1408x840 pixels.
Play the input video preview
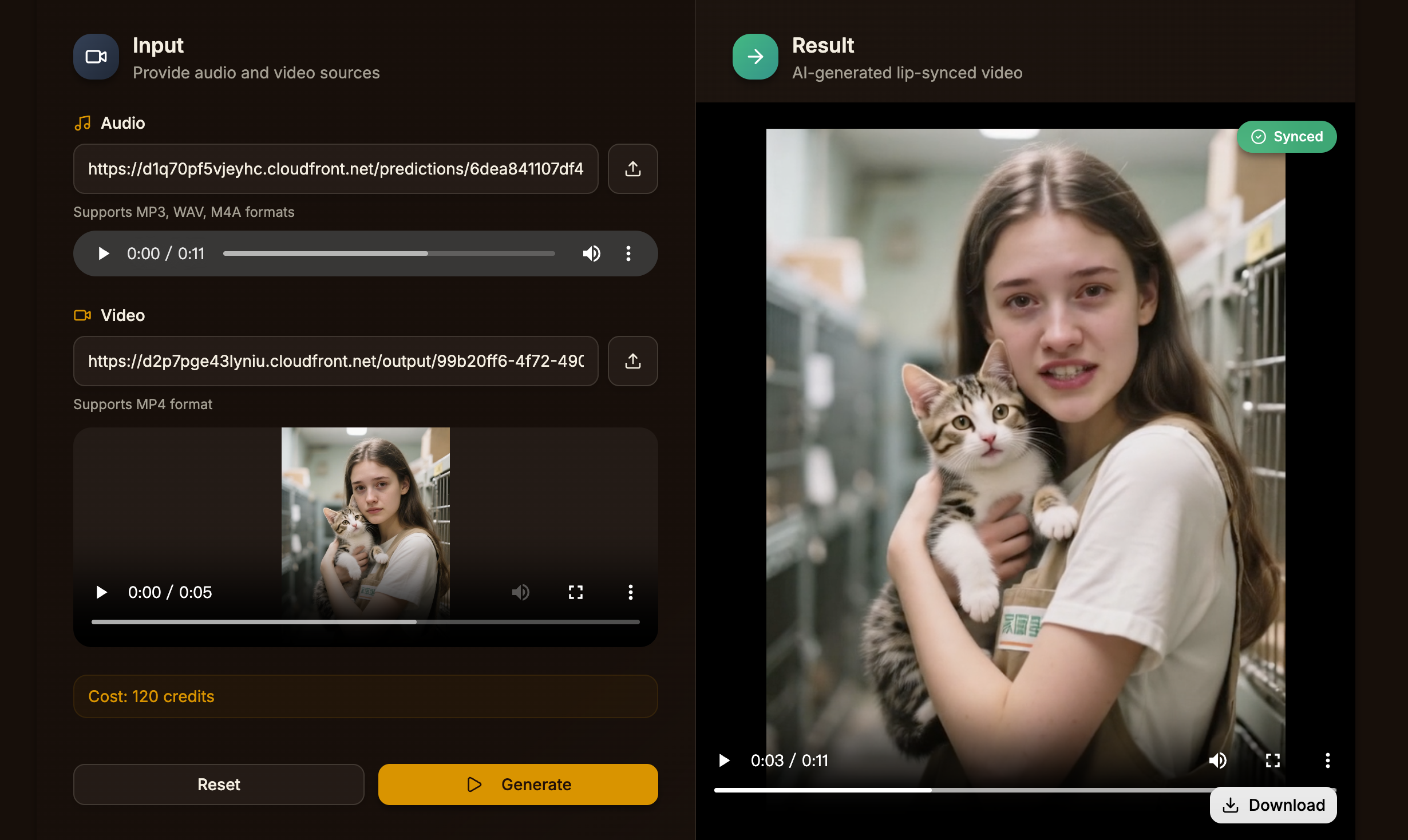(101, 592)
